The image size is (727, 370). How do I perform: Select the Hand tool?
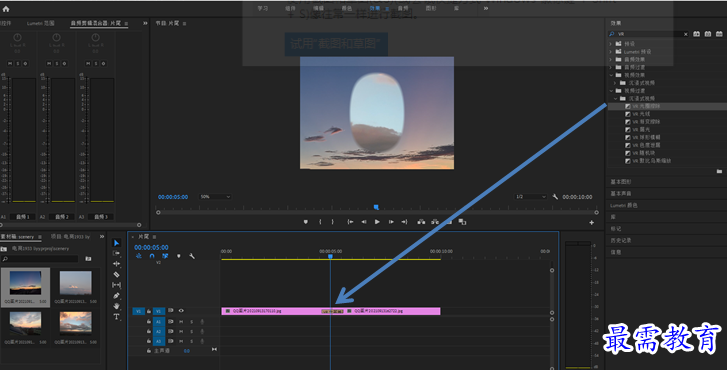tap(116, 306)
